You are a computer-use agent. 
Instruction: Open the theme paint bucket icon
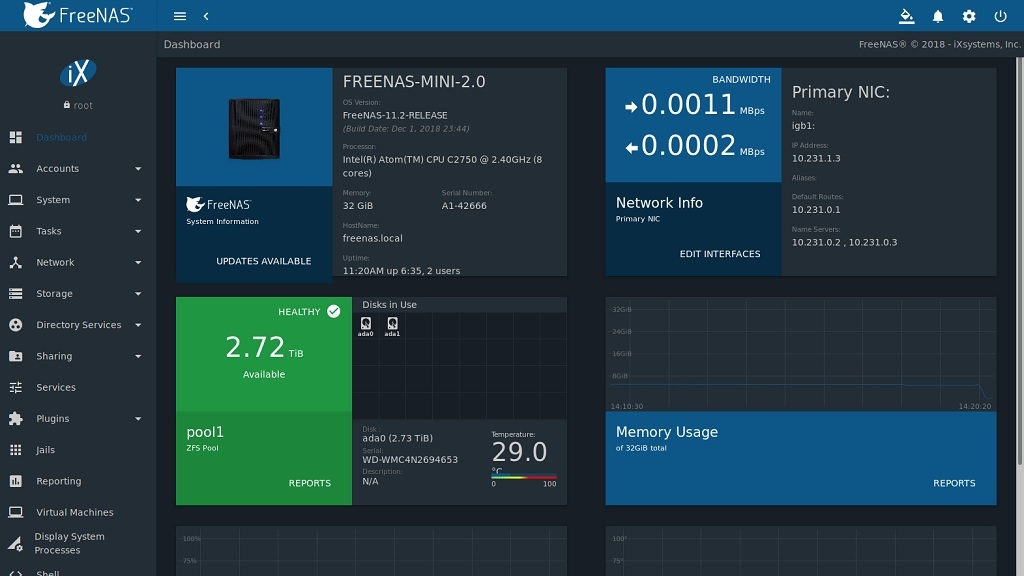[x=906, y=16]
